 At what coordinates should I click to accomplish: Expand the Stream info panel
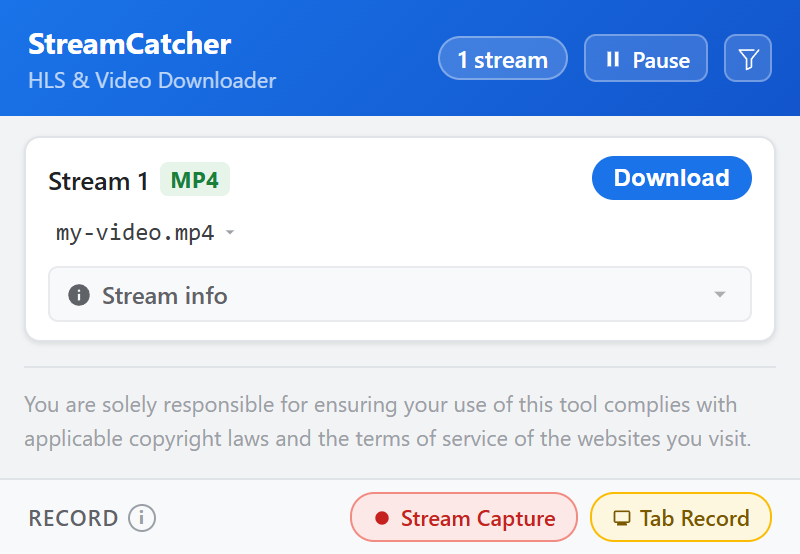[399, 294]
